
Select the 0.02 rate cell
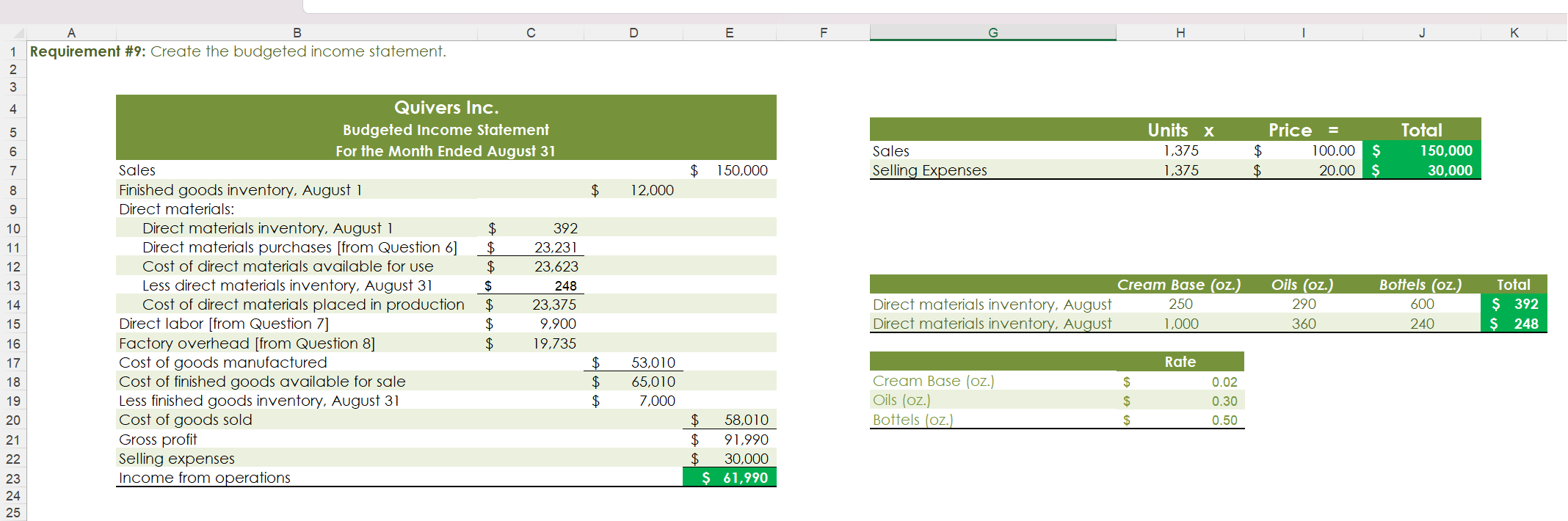click(x=1180, y=382)
